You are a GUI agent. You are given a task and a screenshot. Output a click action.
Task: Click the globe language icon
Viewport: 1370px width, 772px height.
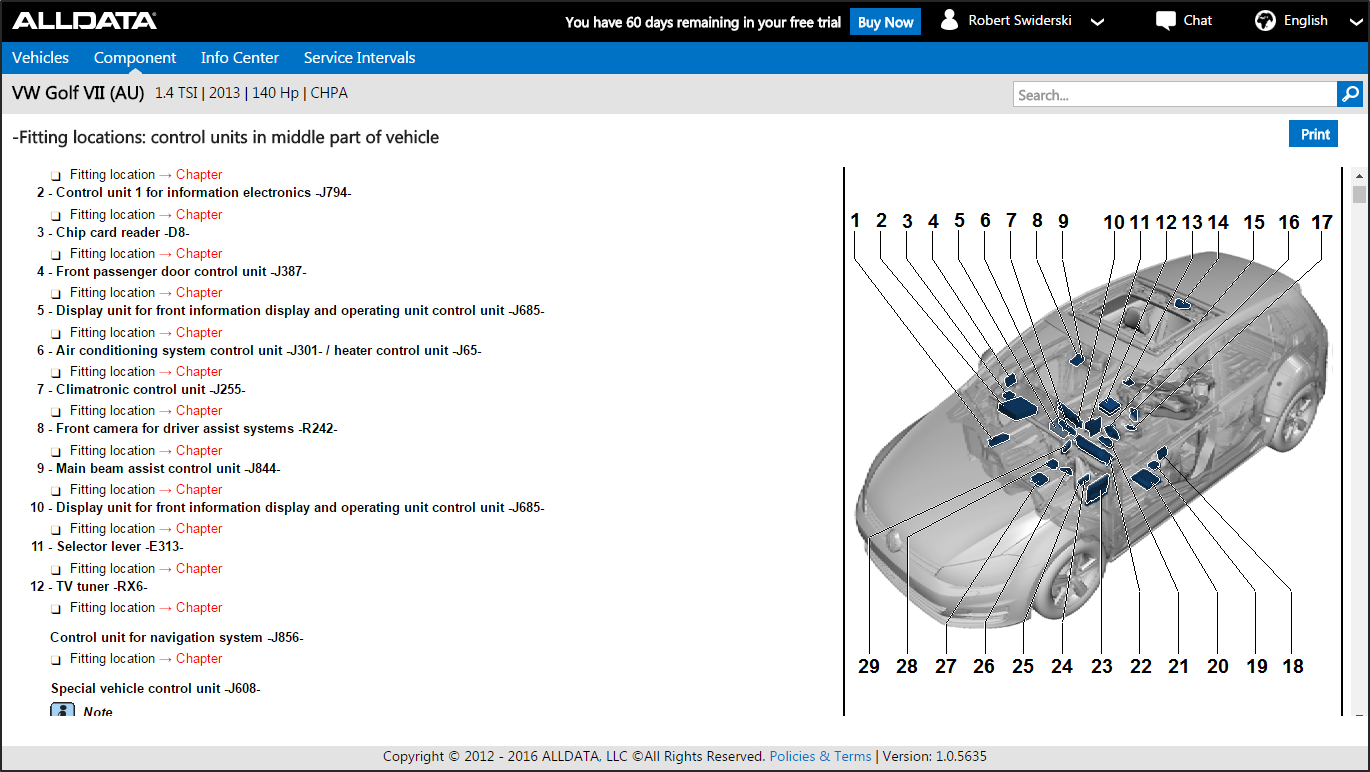coord(1266,21)
